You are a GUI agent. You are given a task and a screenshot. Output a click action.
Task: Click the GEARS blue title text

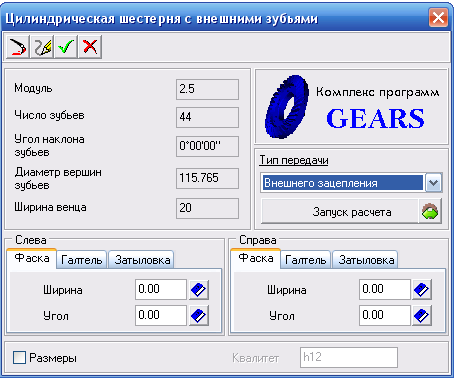(x=375, y=119)
